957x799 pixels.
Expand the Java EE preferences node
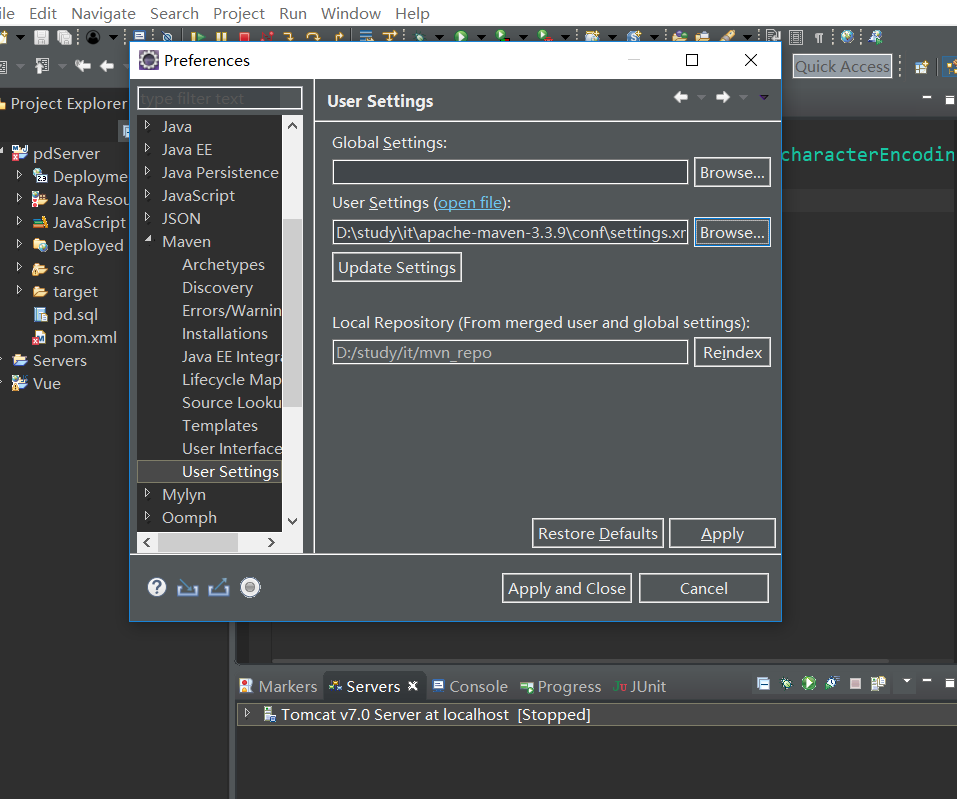tap(147, 148)
